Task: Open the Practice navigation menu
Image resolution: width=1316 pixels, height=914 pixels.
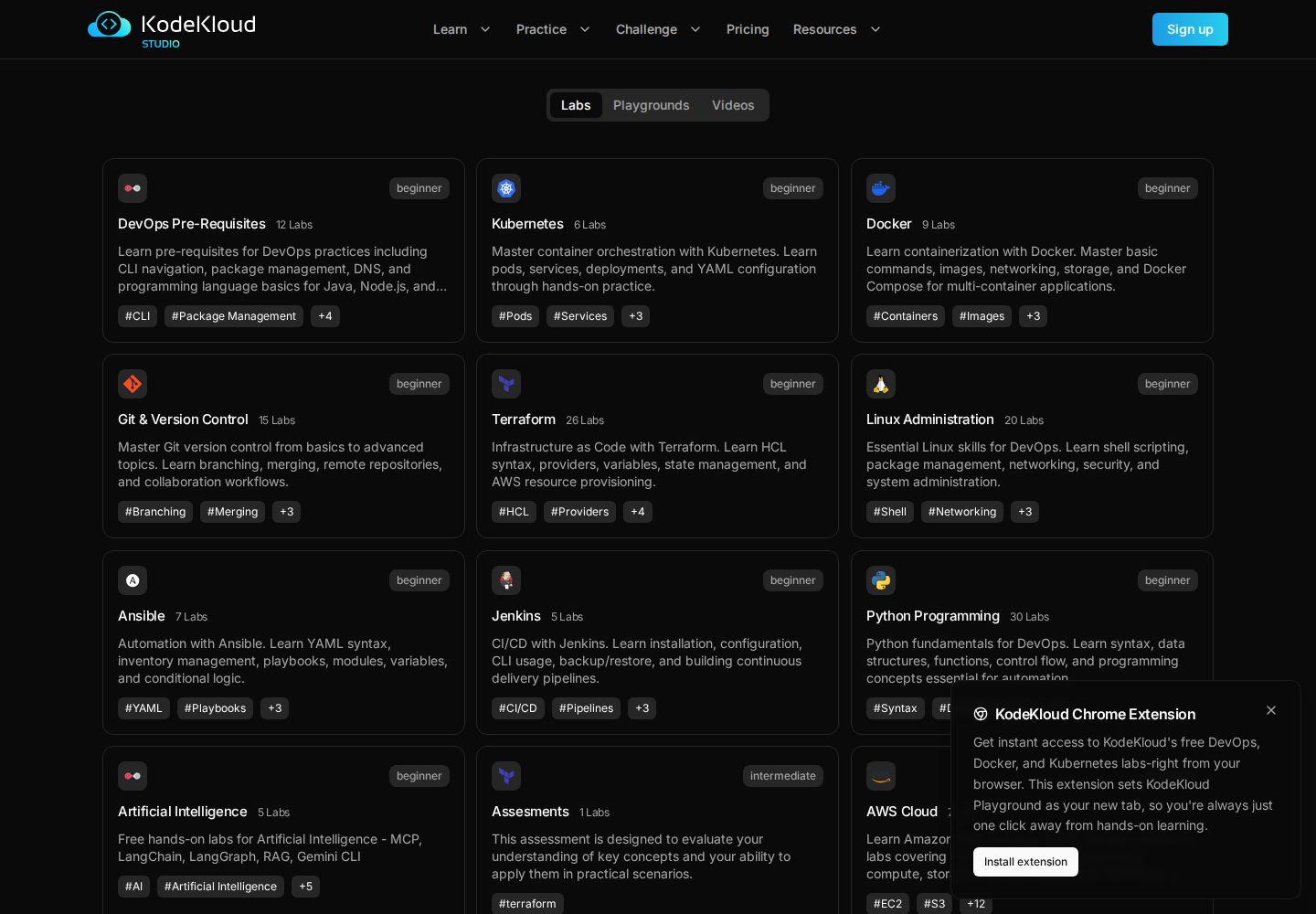Action: [541, 29]
